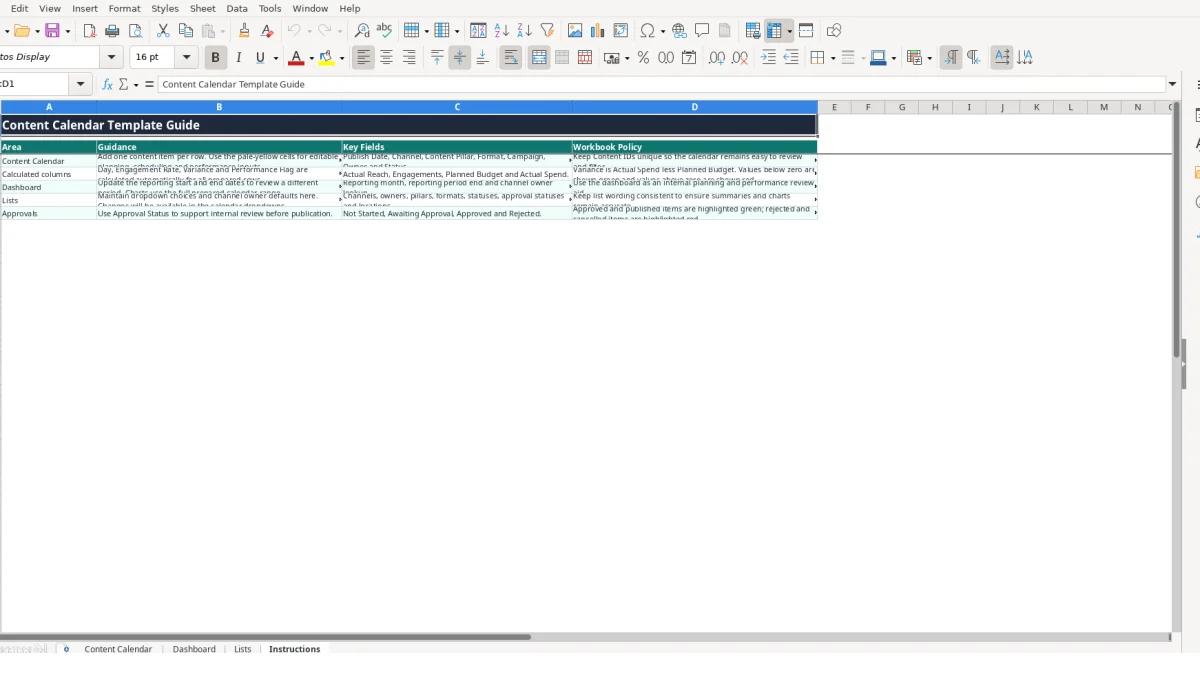Expand the underline style options
The image size is (1200, 675).
[275, 58]
